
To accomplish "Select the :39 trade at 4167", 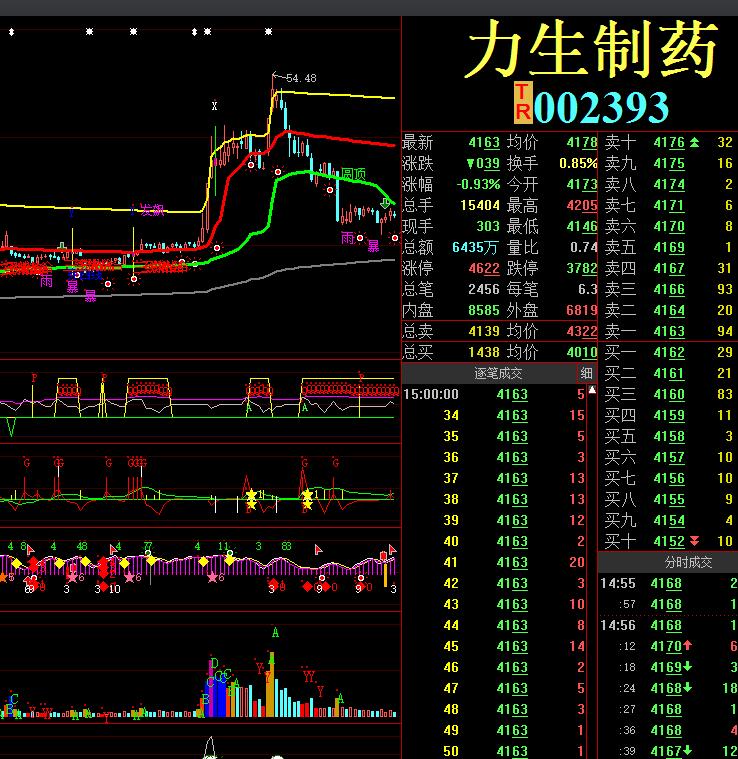I will pyautogui.click(x=668, y=751).
